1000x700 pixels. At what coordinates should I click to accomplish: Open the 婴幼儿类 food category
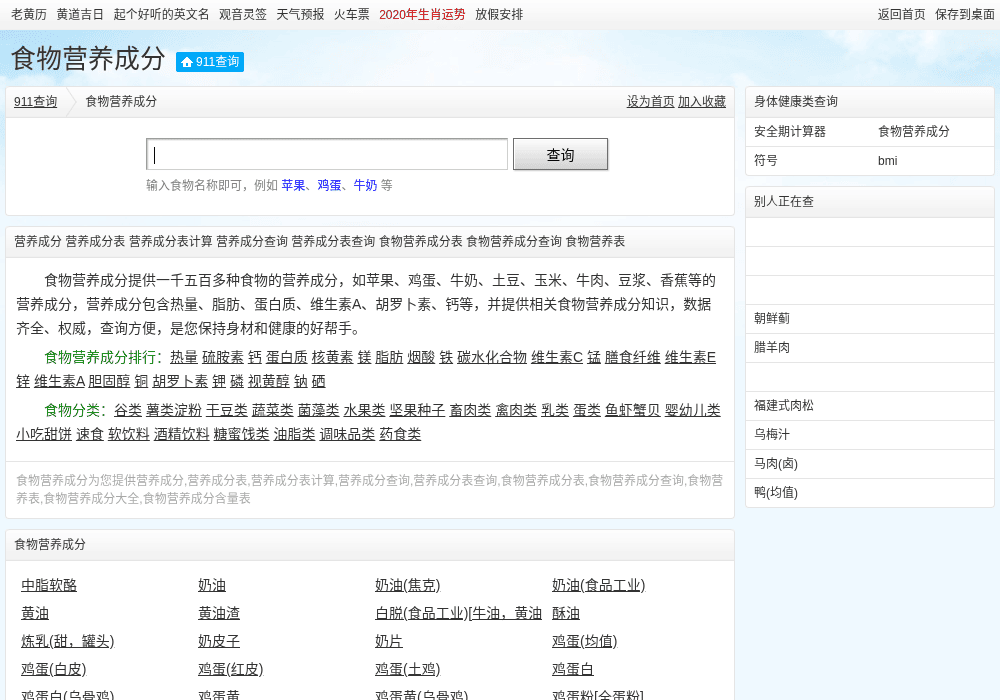(x=693, y=410)
